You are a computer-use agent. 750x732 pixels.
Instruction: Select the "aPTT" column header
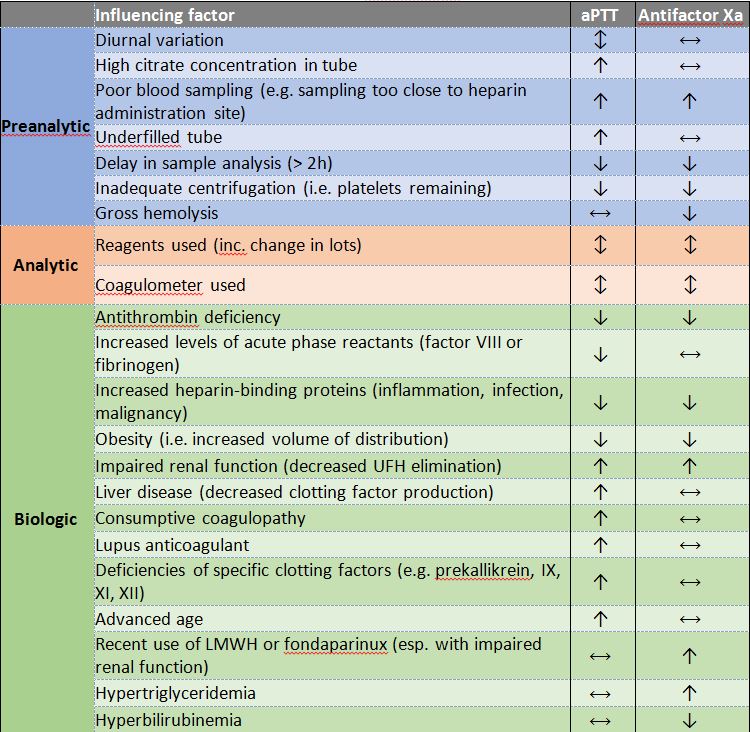click(x=600, y=15)
